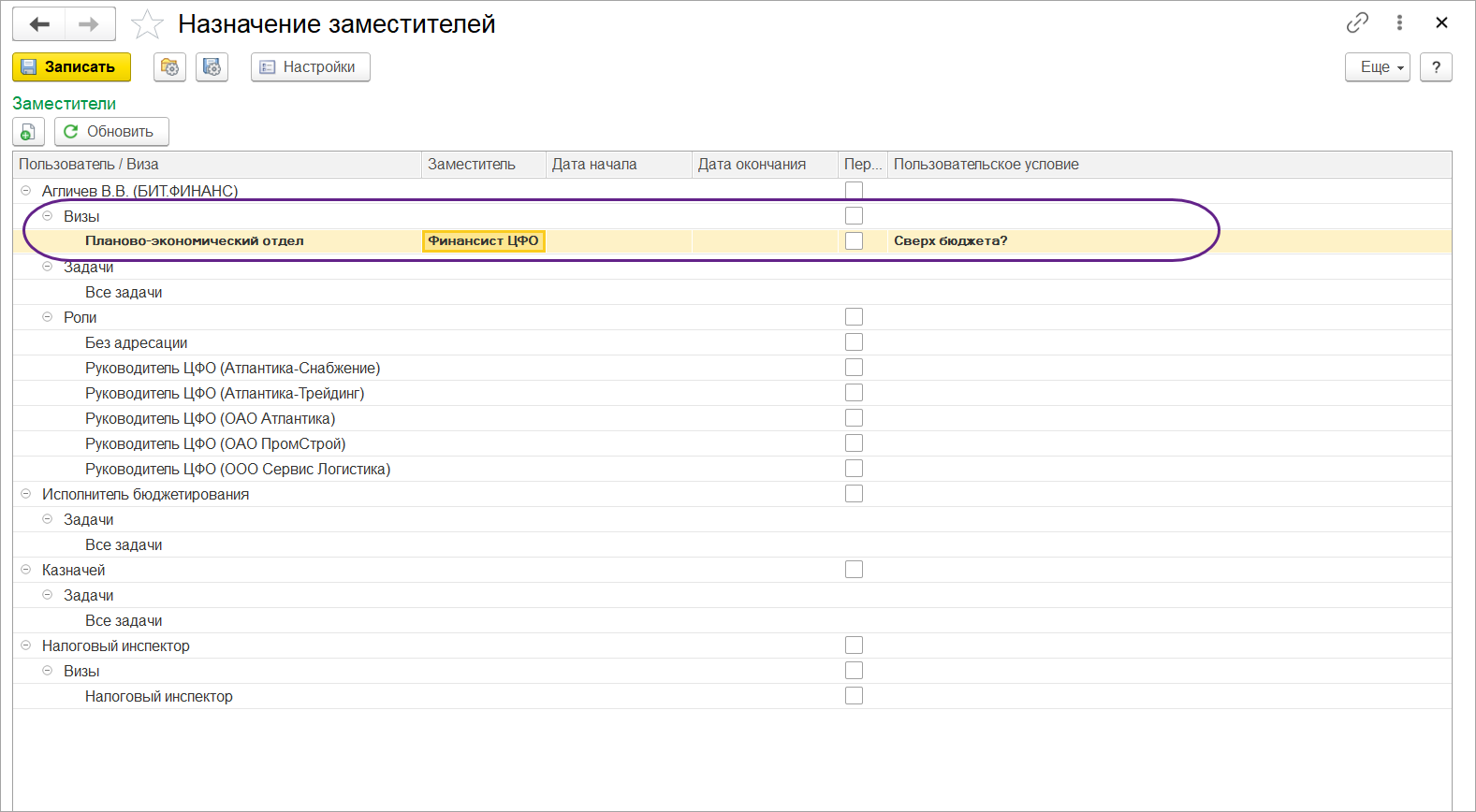Select Все задачи under Исполнитель бюджетирования

click(732, 544)
